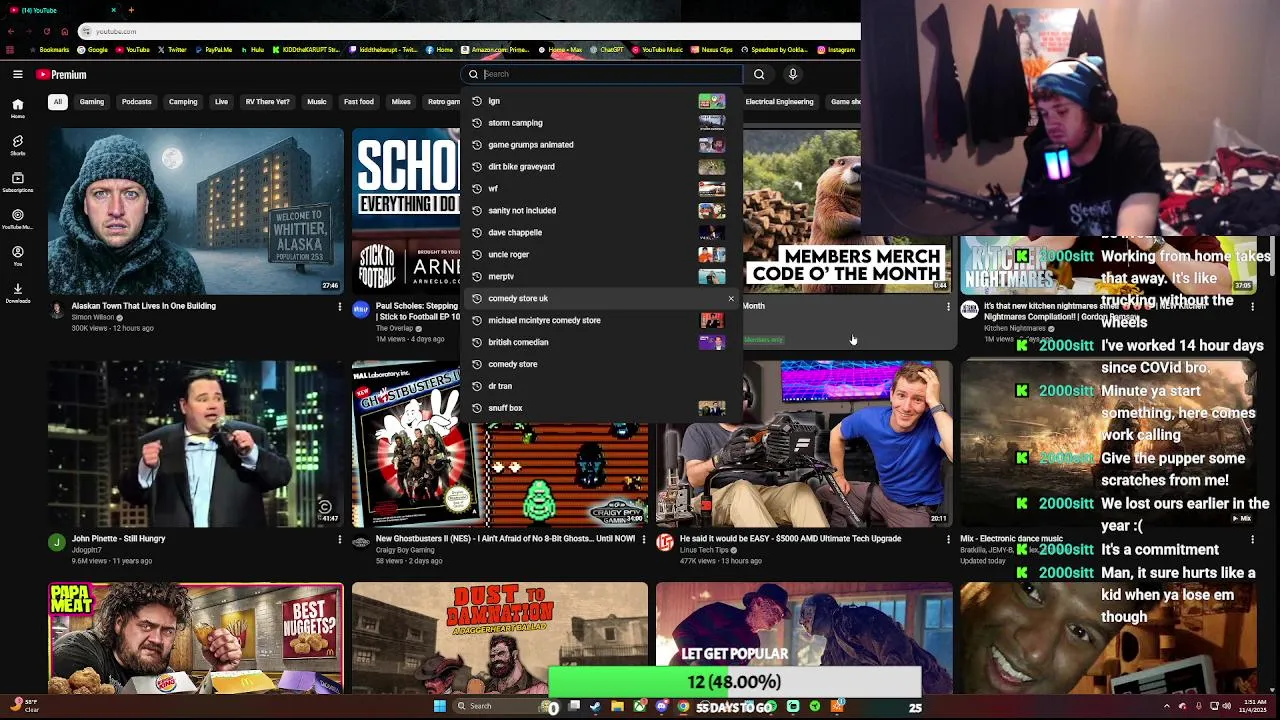Open $5000 AMD Tech Upgrade thumbnail
The image size is (1280, 720).
[804, 444]
